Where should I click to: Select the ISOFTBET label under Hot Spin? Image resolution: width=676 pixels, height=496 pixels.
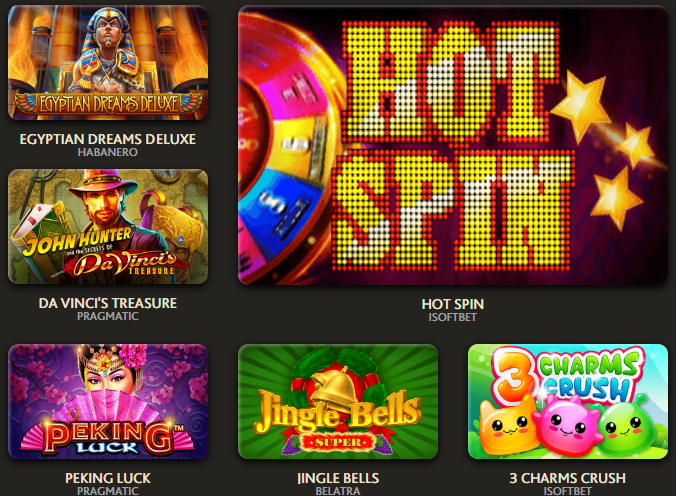[x=453, y=317]
